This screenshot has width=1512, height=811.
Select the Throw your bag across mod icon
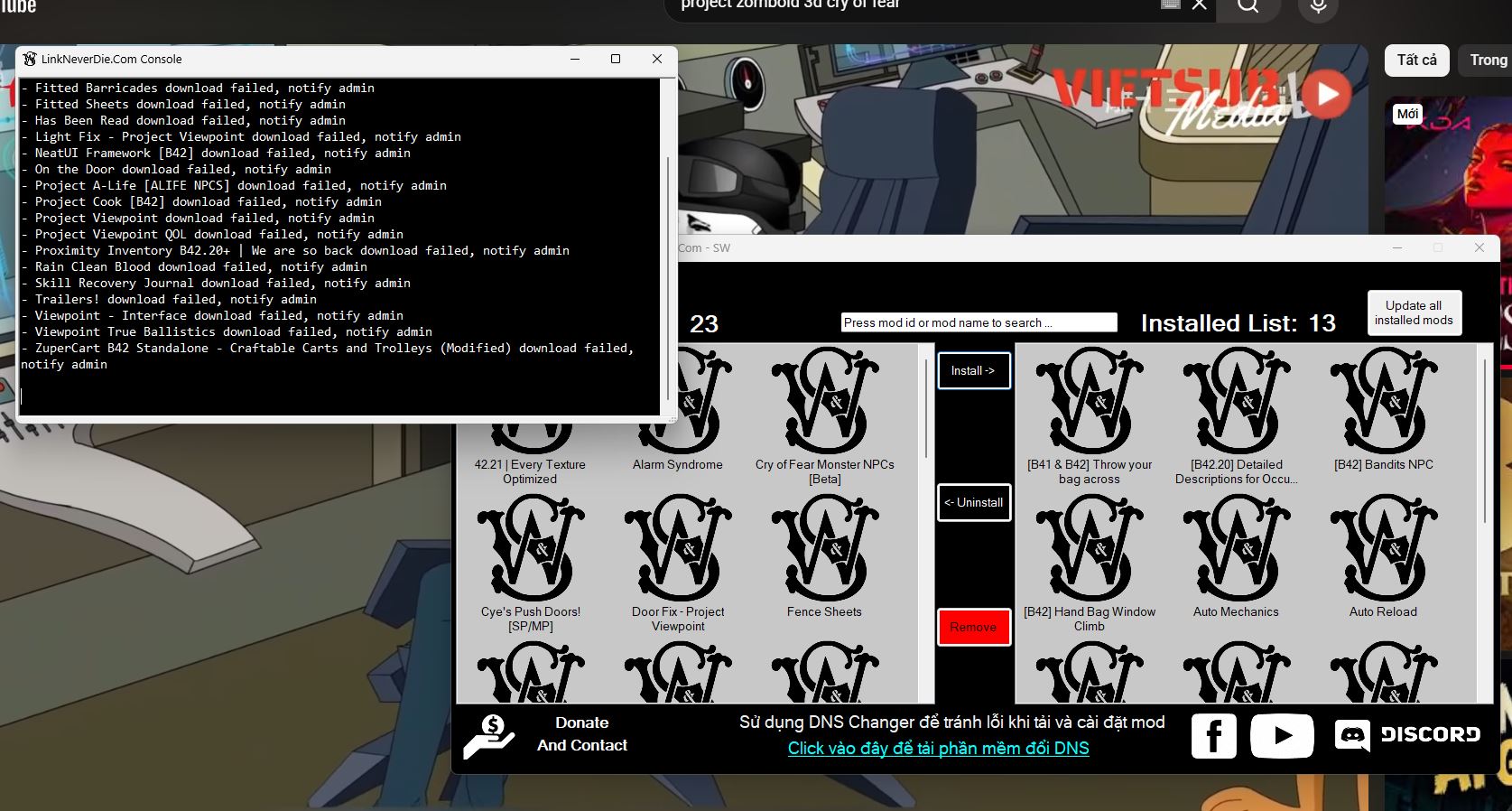1090,400
